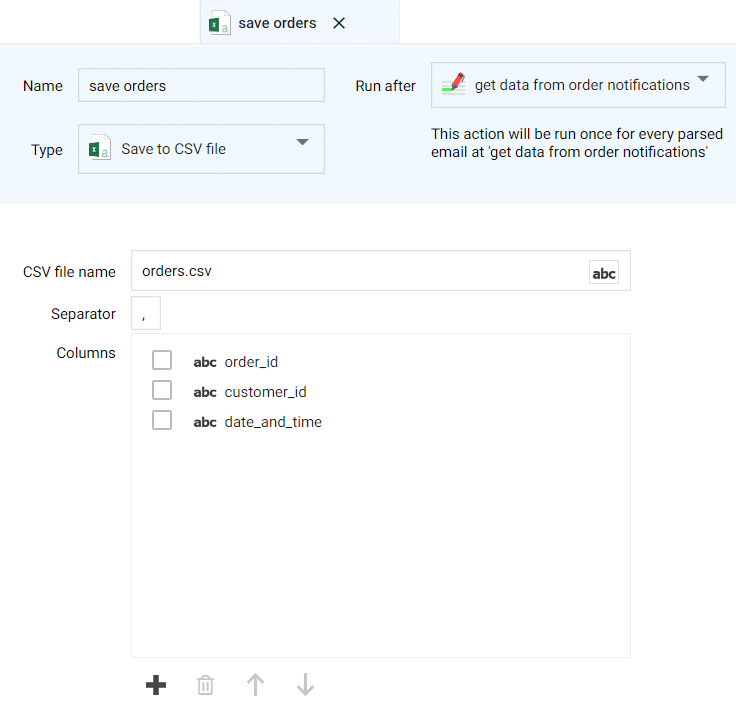Select the date_and_time column name
This screenshot has width=736, height=712.
point(273,422)
